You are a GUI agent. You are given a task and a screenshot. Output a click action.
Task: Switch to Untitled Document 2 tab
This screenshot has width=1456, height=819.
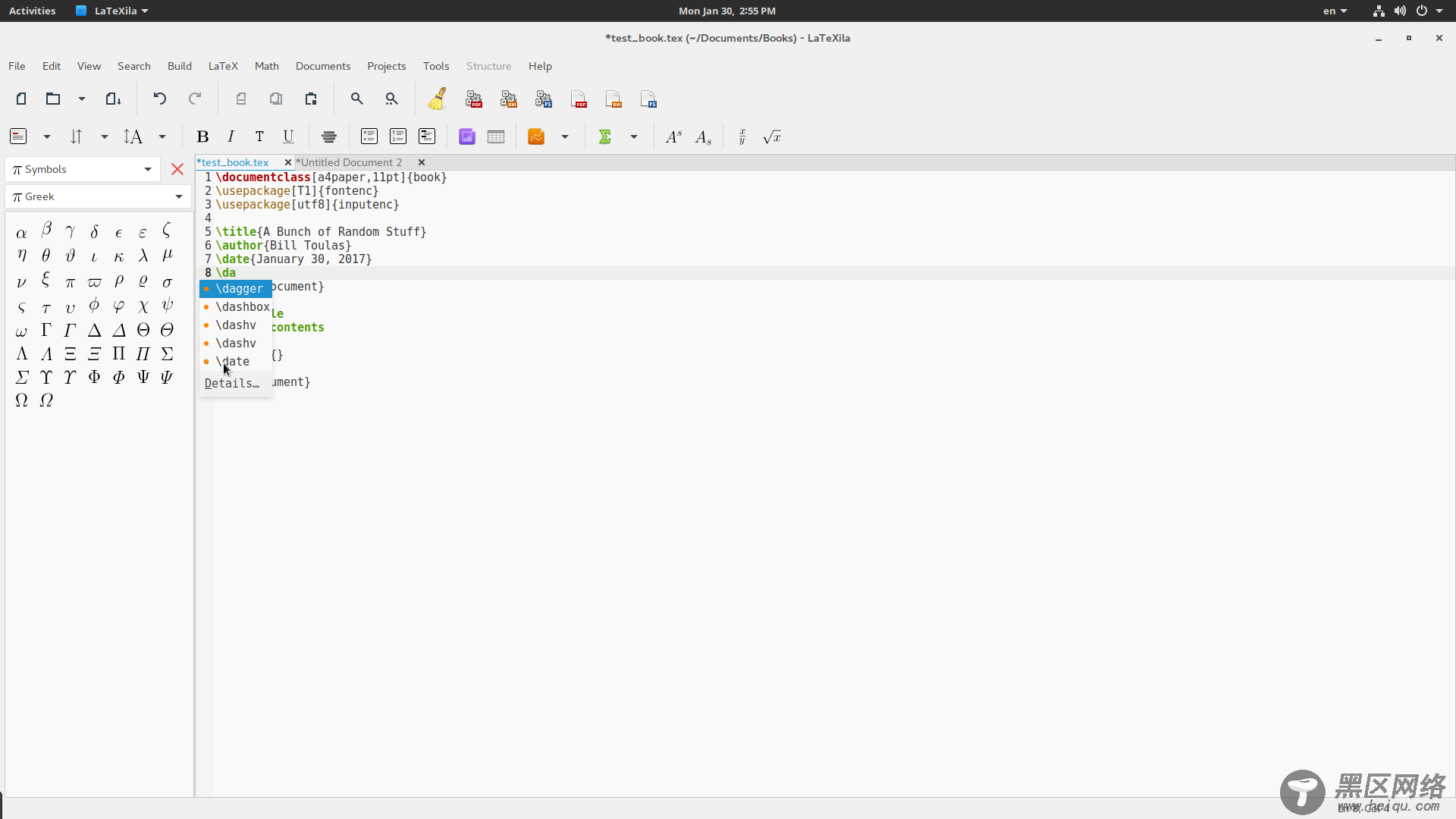click(x=349, y=162)
